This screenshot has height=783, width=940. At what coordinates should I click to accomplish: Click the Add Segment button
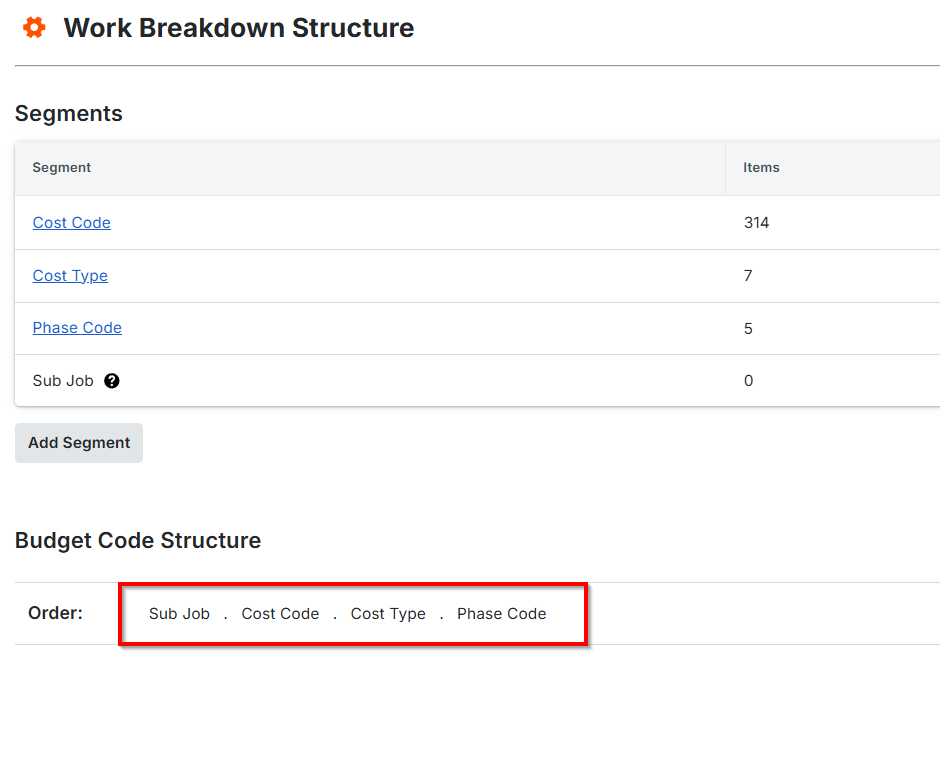79,442
